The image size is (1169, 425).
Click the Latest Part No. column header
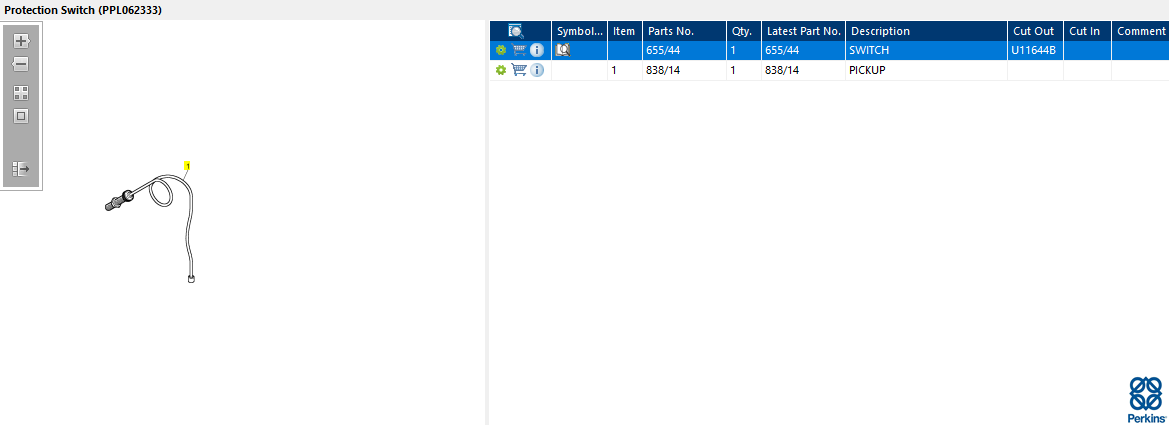[804, 31]
